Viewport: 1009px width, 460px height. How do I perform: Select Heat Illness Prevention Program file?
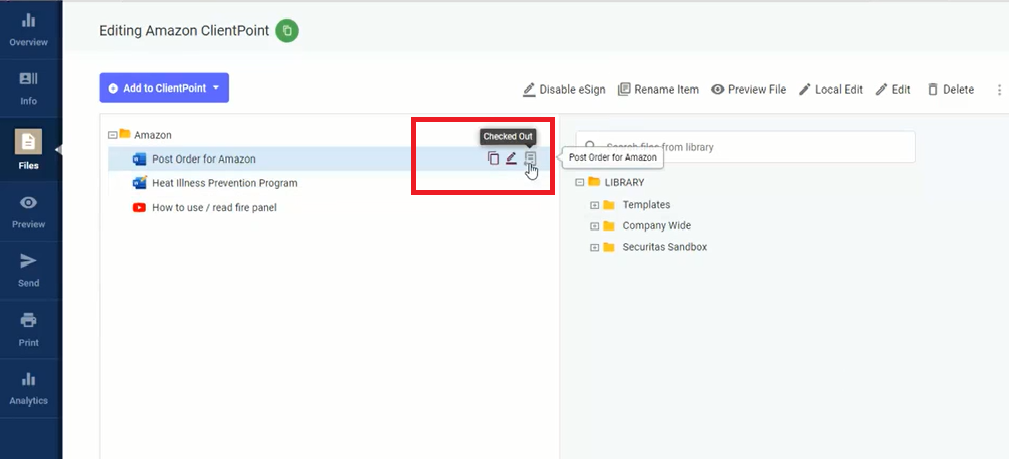click(x=225, y=183)
